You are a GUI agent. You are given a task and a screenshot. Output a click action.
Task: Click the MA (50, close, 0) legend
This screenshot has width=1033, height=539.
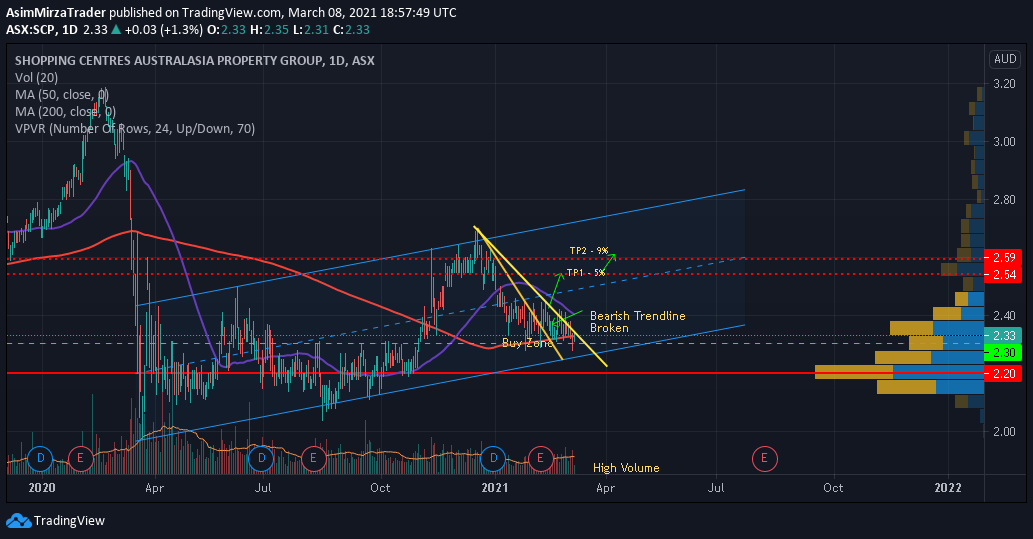62,95
